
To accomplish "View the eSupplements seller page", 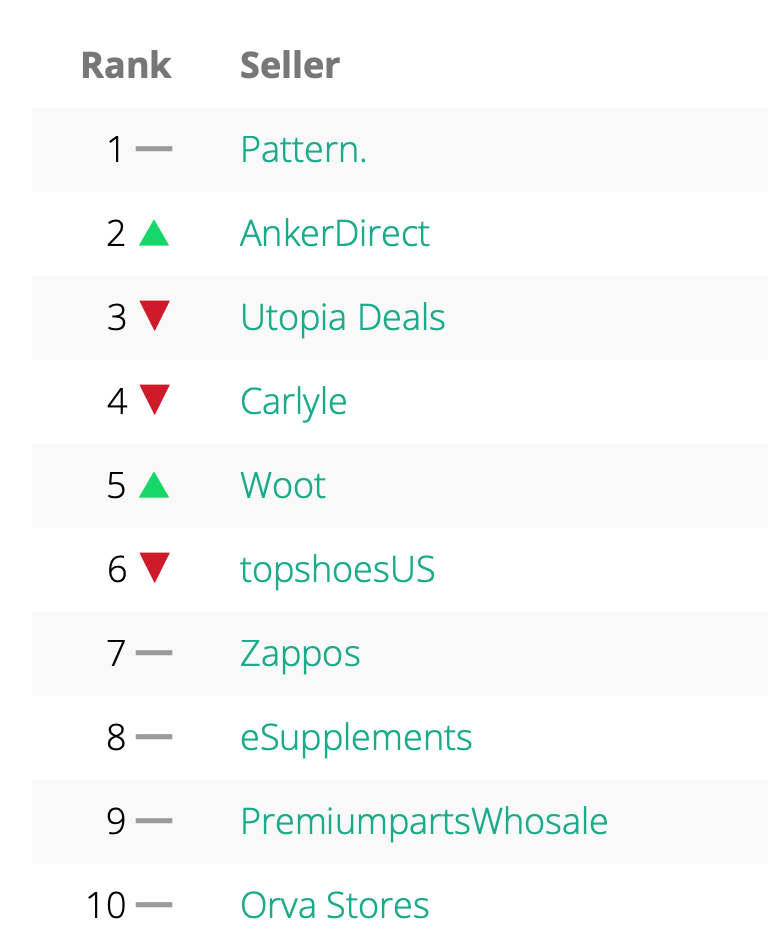I will (x=356, y=738).
